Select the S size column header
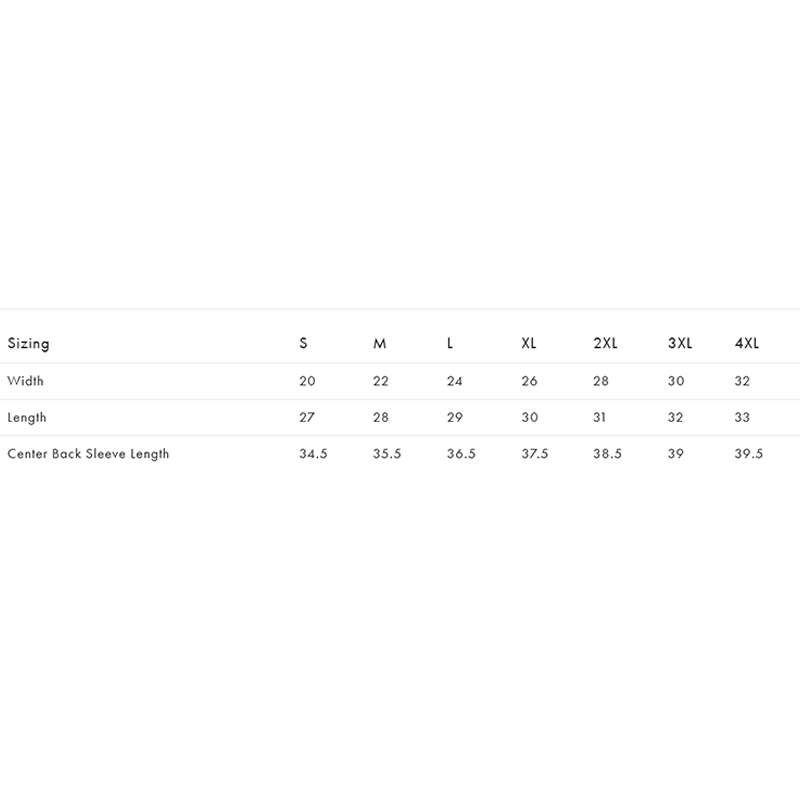Image resolution: width=800 pixels, height=800 pixels. coord(303,343)
